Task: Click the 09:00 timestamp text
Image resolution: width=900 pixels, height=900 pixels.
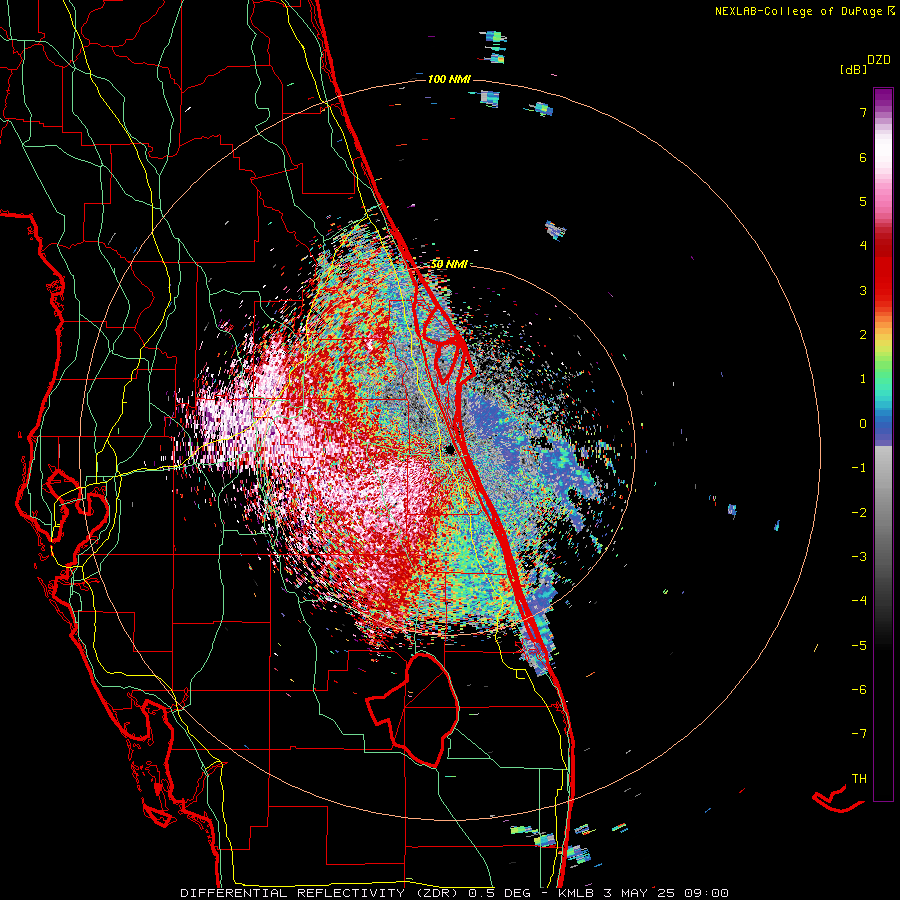Action: tap(708, 893)
